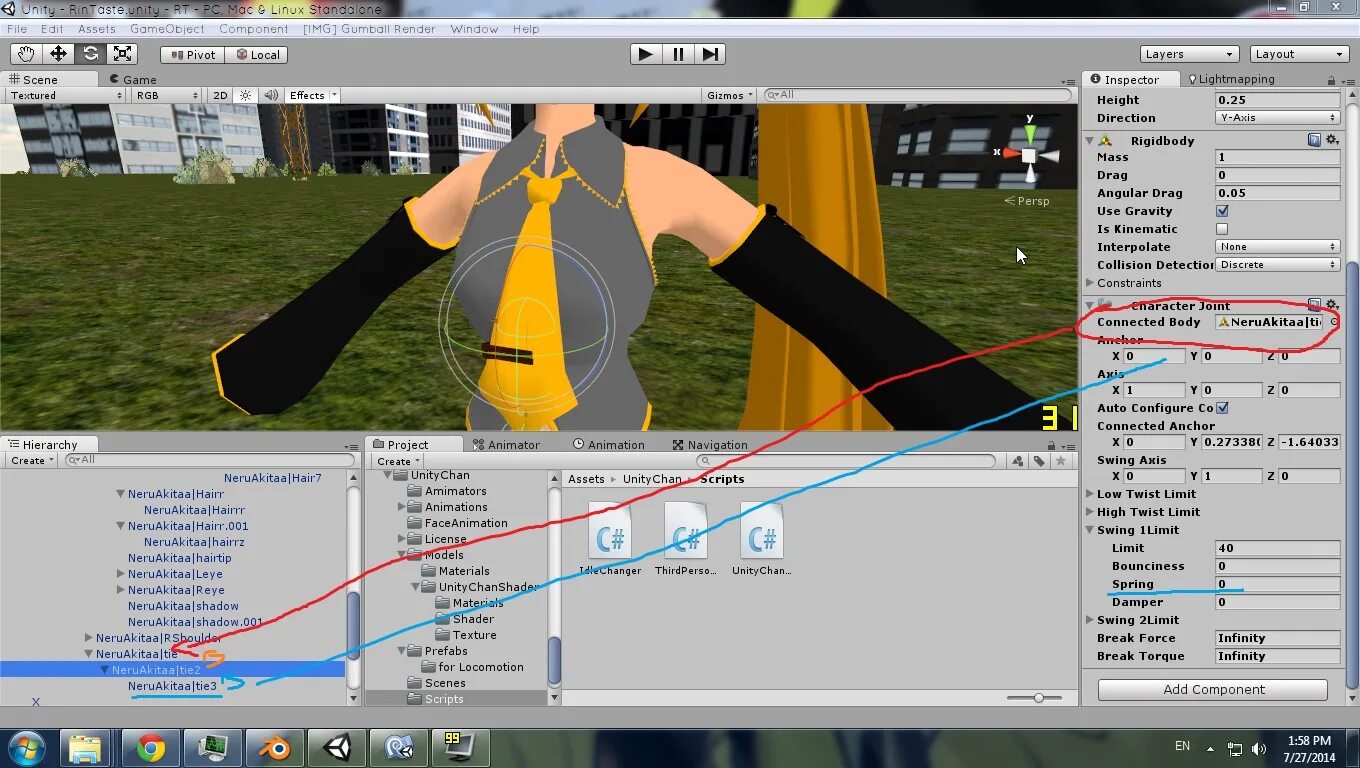The width and height of the screenshot is (1360, 768).
Task: Open the Window menu
Action: (474, 29)
